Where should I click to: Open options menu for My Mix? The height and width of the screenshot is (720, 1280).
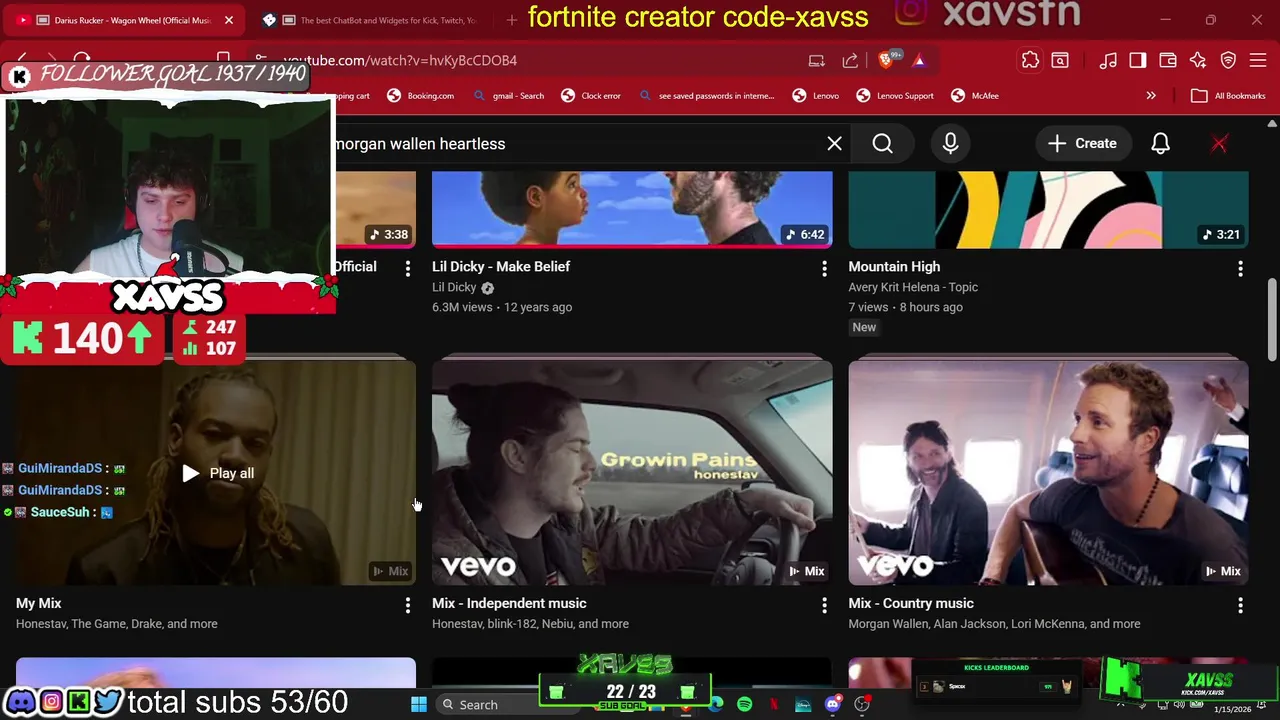pos(407,605)
